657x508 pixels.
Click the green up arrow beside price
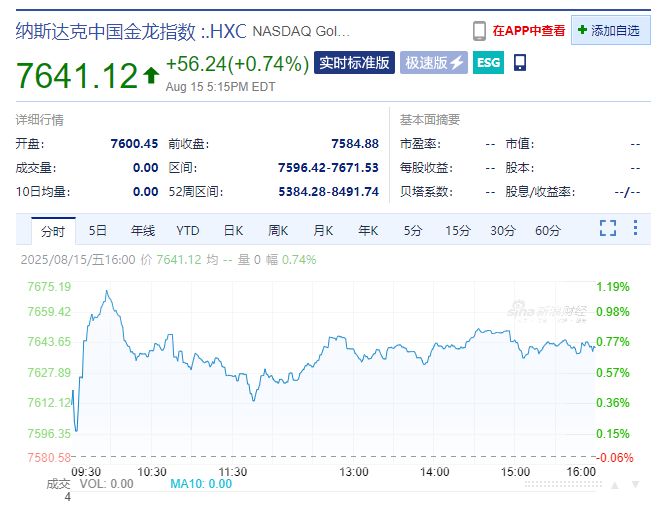(x=151, y=75)
